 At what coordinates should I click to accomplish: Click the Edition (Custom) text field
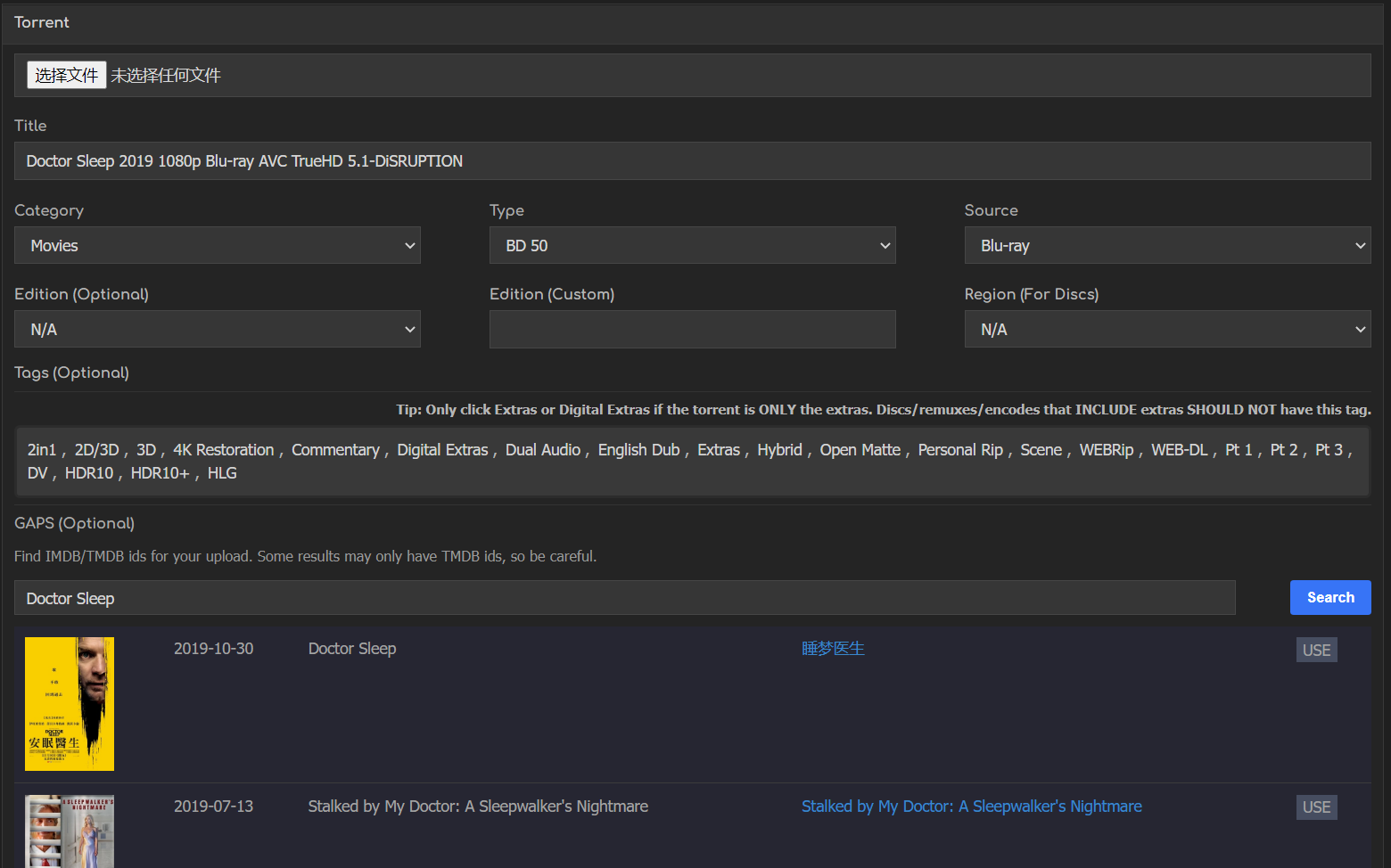692,329
